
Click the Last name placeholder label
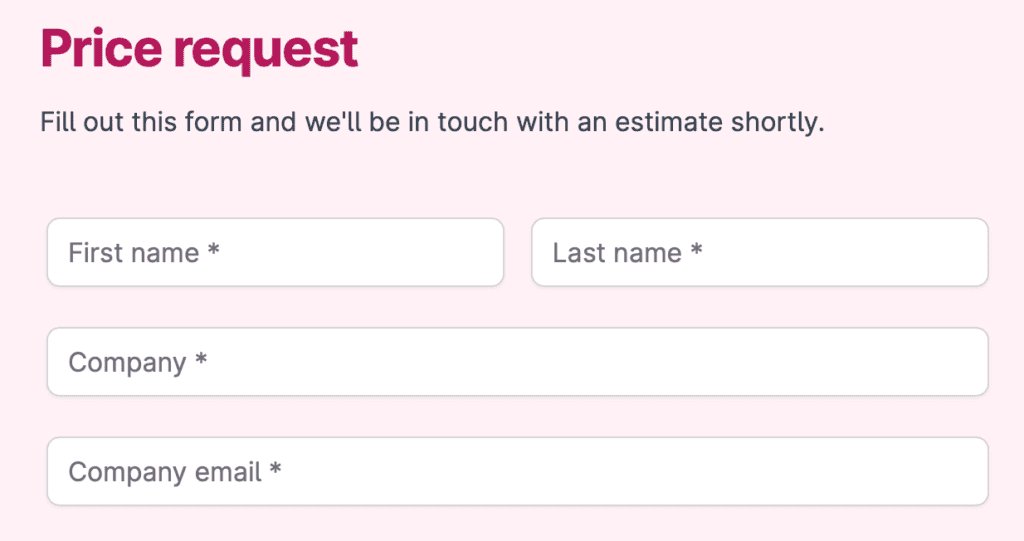tap(617, 253)
